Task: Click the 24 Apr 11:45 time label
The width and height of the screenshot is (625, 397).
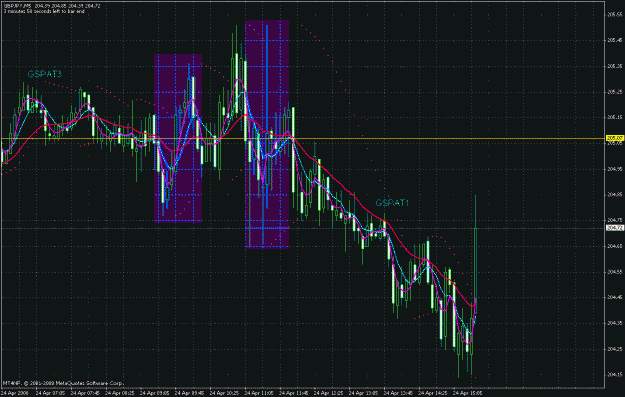Action: coord(293,393)
